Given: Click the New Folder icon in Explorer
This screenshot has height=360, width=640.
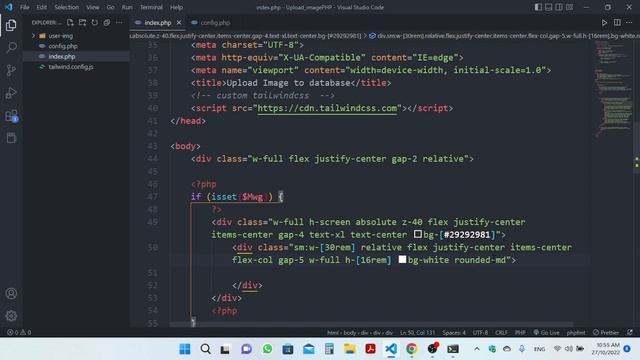Looking at the screenshot, I should click(x=82, y=22).
